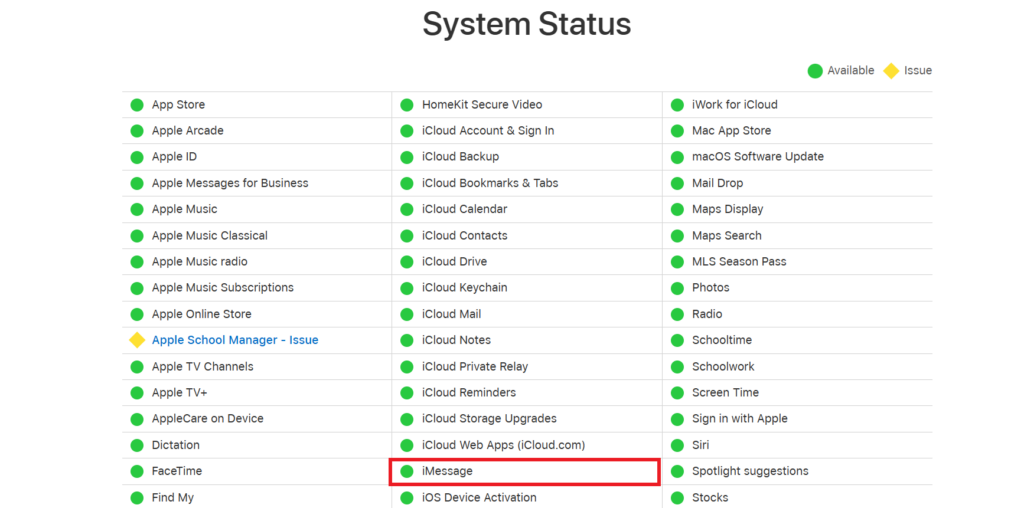
Task: Click the iCloud Backup entry
Action: point(460,157)
